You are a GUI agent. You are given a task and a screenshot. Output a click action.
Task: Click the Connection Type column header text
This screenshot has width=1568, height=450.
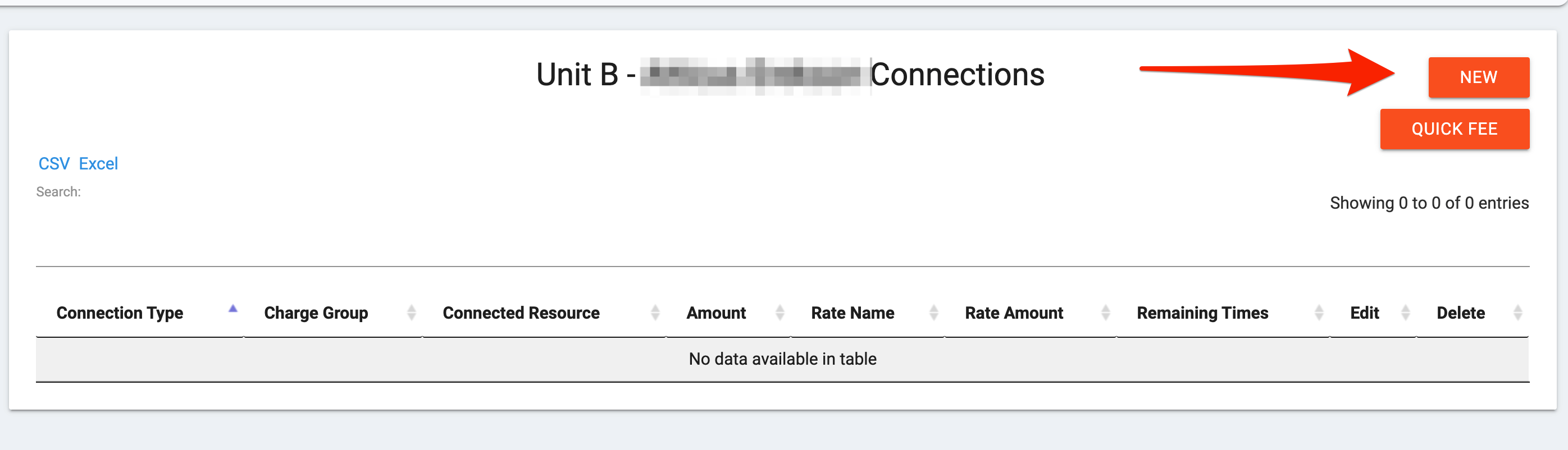point(120,313)
